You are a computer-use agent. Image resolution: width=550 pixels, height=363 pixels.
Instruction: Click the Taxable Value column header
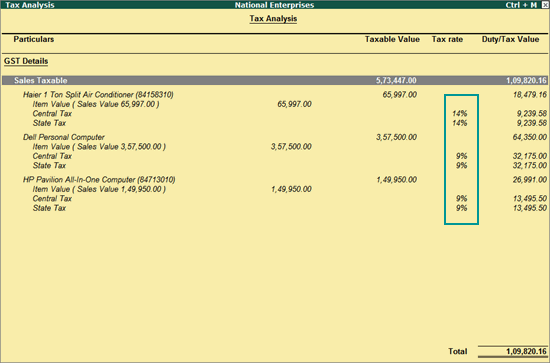click(392, 39)
